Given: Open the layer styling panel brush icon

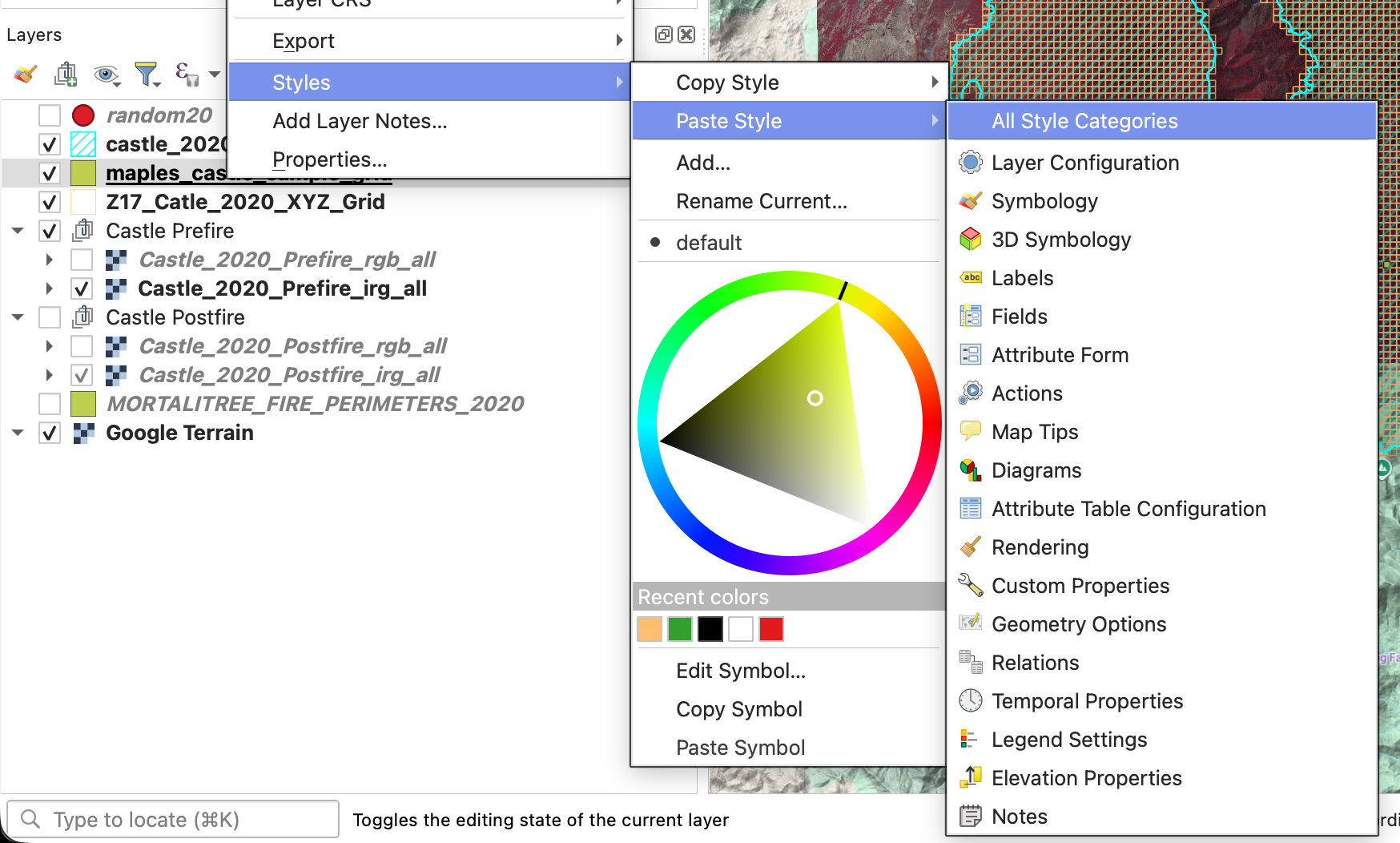Looking at the screenshot, I should coord(26,75).
